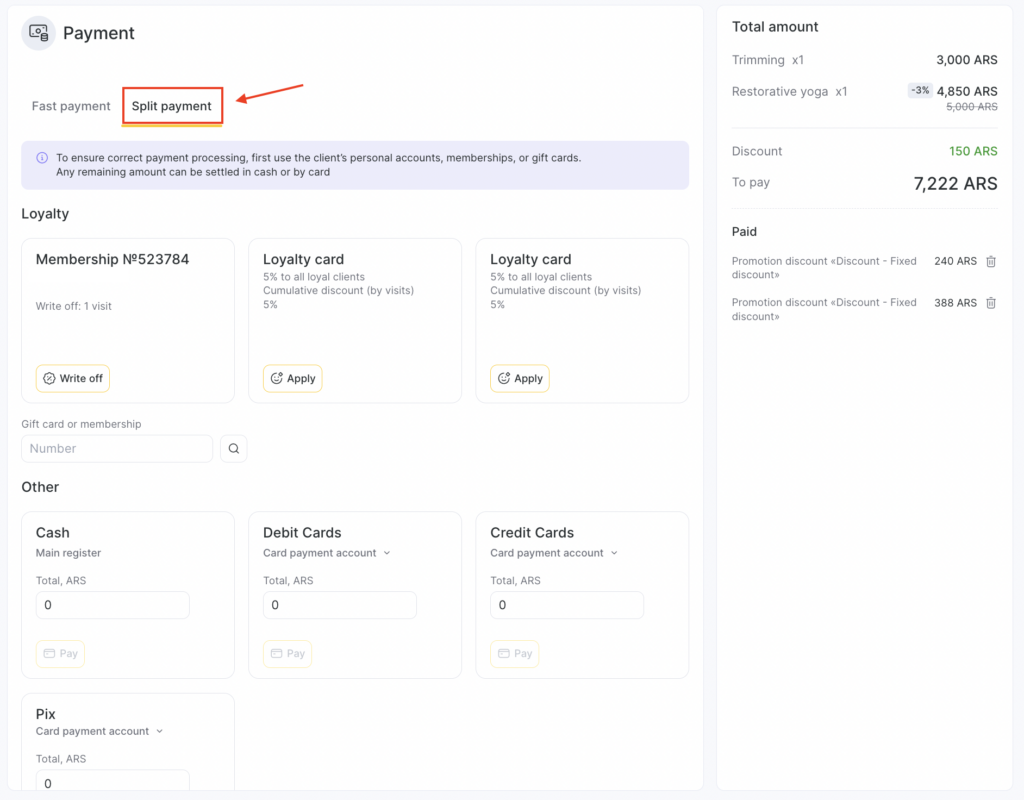Apply the second Loyalty card
Image resolution: width=1024 pixels, height=800 pixels.
tap(519, 379)
